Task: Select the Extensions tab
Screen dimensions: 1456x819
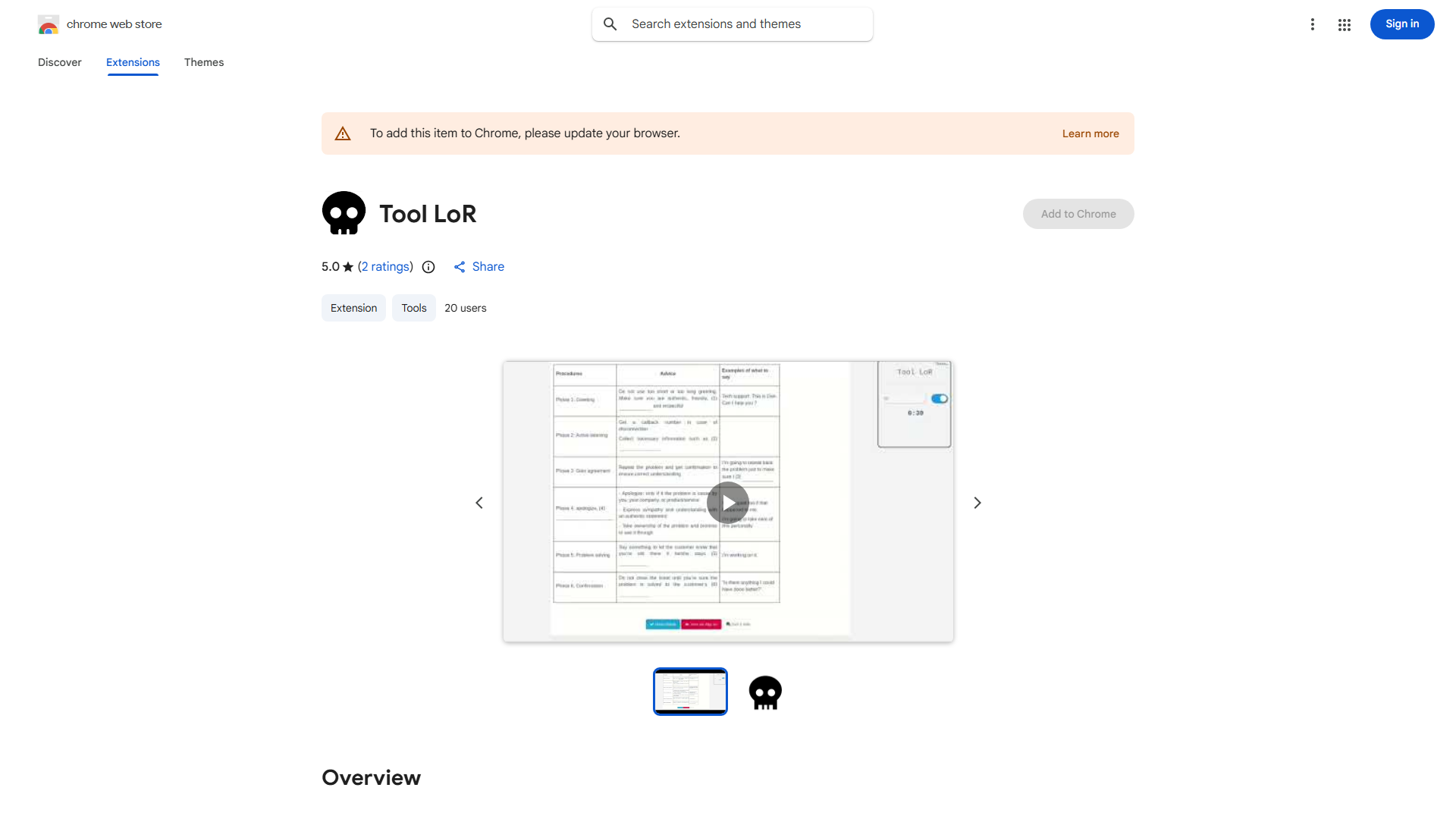Action: [133, 62]
